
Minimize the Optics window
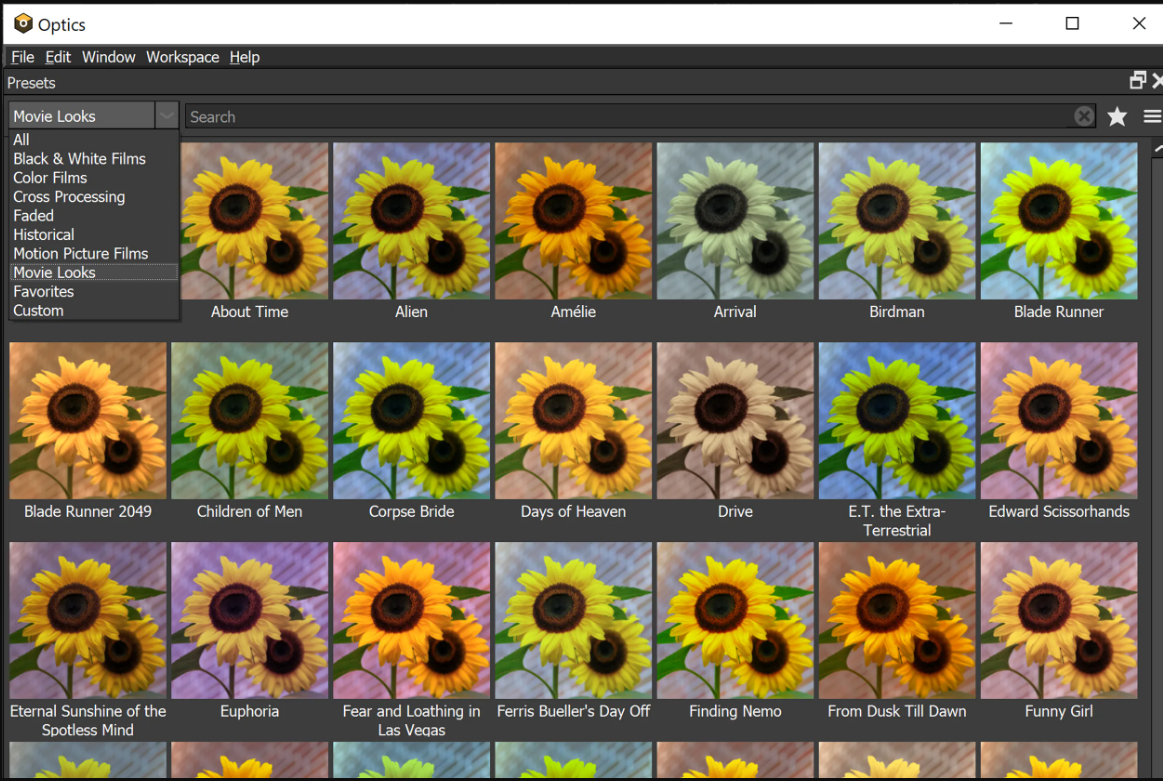(x=1006, y=24)
